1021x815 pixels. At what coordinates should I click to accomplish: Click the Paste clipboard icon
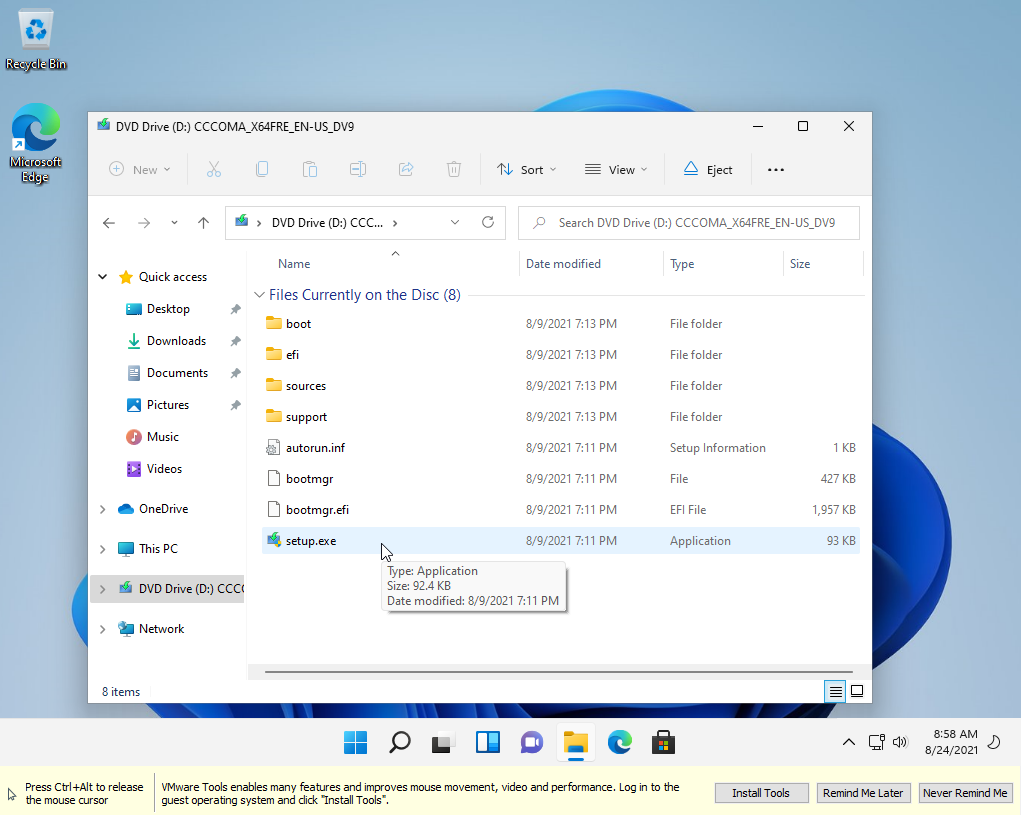310,169
